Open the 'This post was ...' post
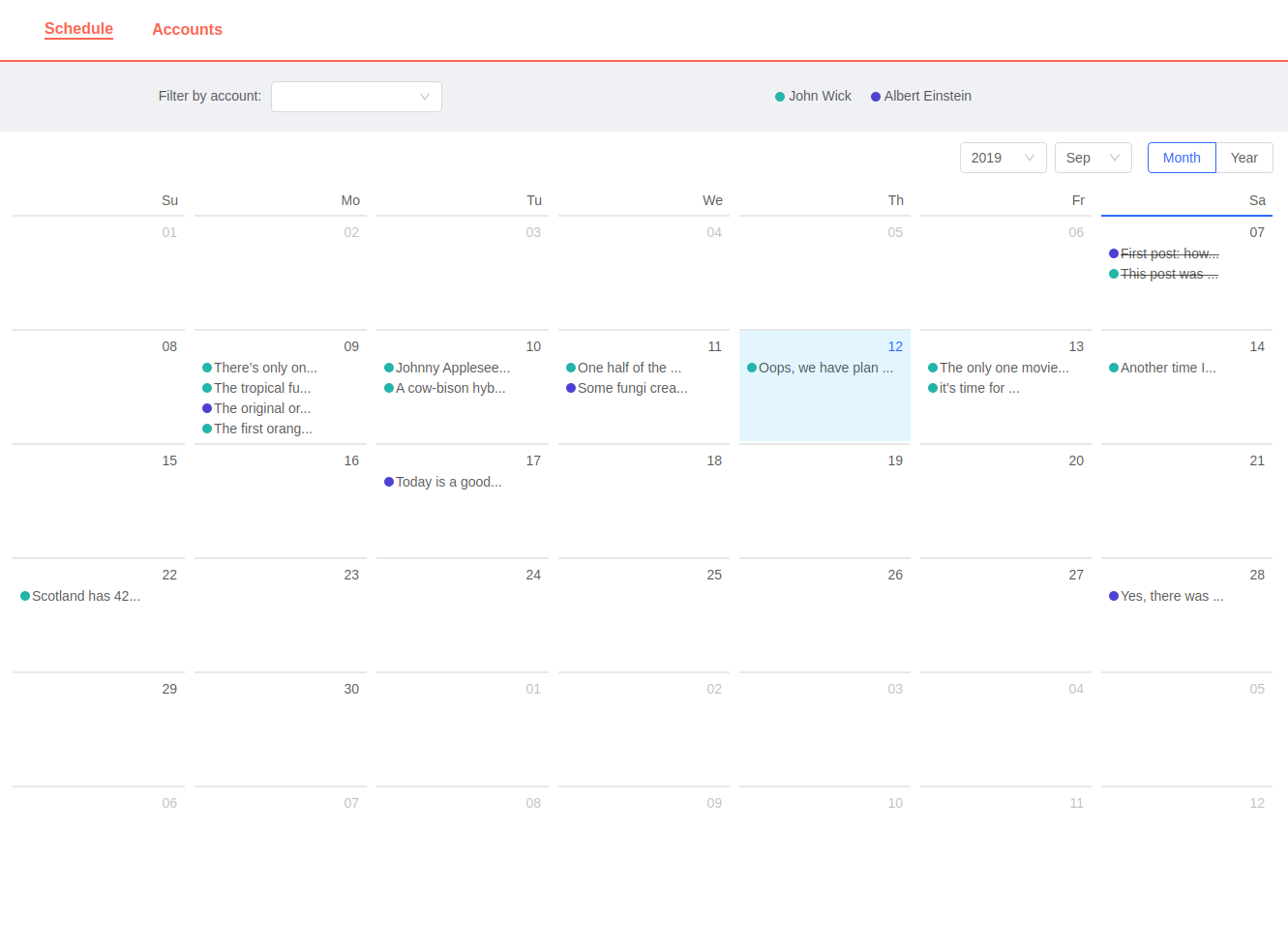 tap(1163, 274)
